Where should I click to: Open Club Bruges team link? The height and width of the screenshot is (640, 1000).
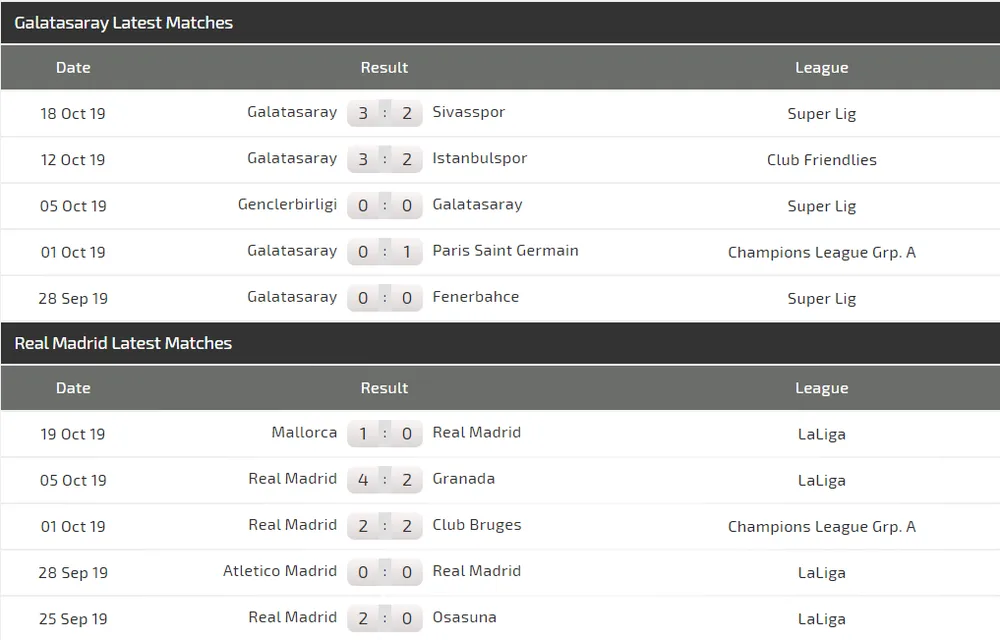point(477,525)
